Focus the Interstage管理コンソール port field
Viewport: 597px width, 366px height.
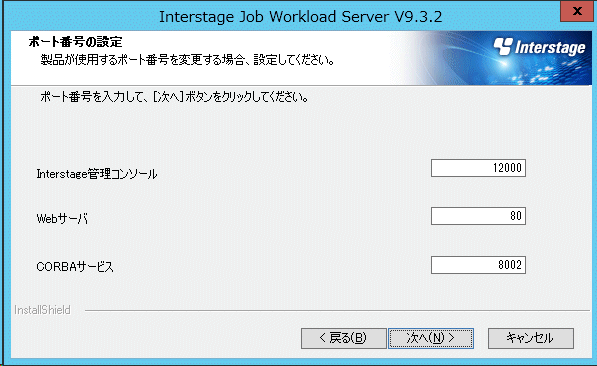478,168
